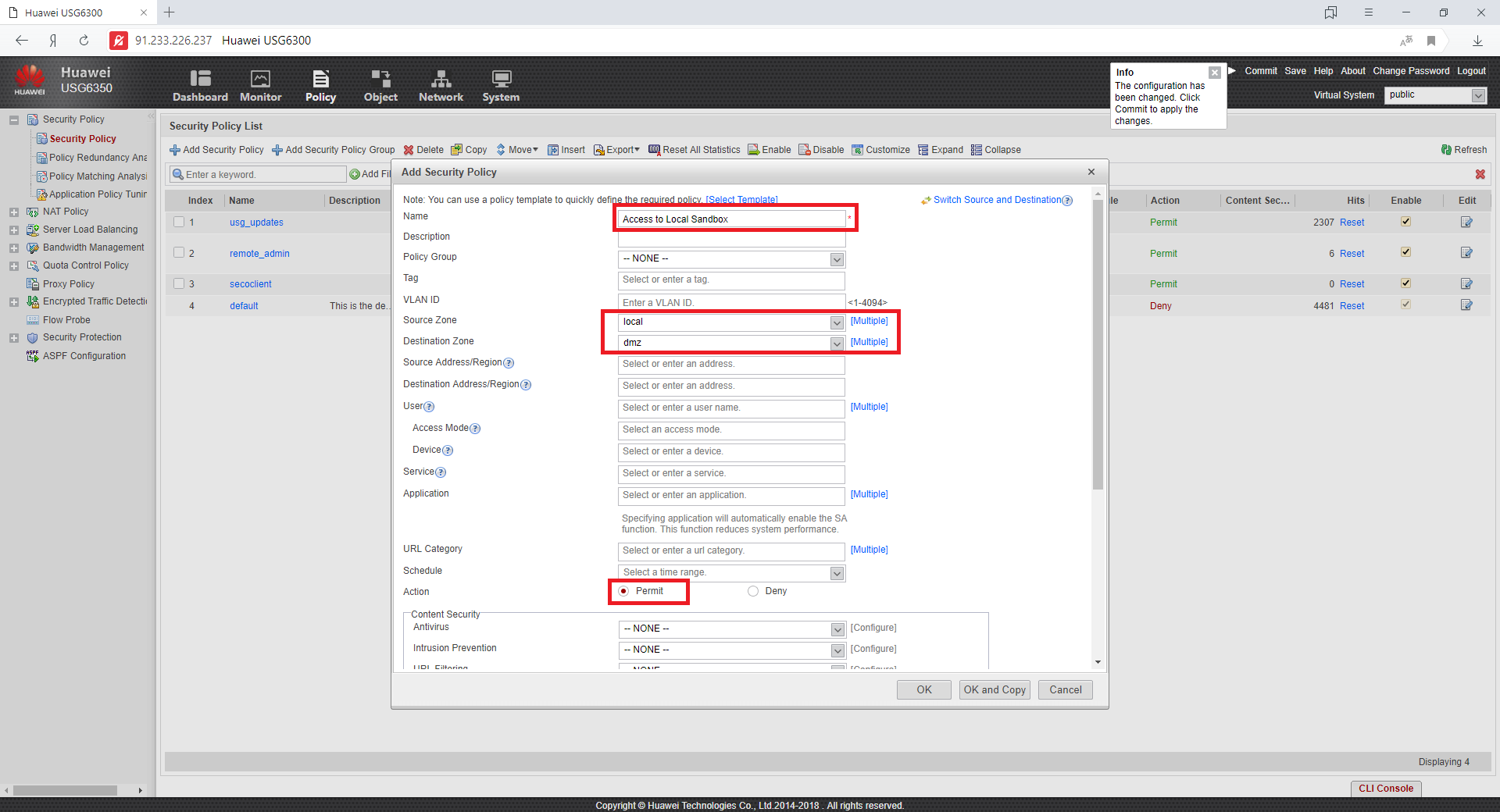Open the CLI Console button

pyautogui.click(x=1386, y=789)
